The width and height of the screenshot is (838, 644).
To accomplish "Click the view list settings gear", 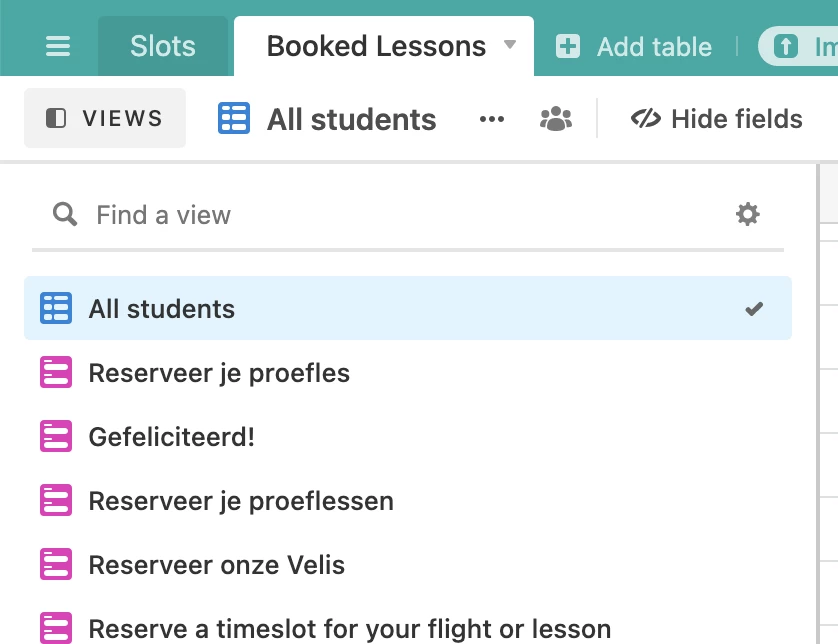I will [748, 214].
